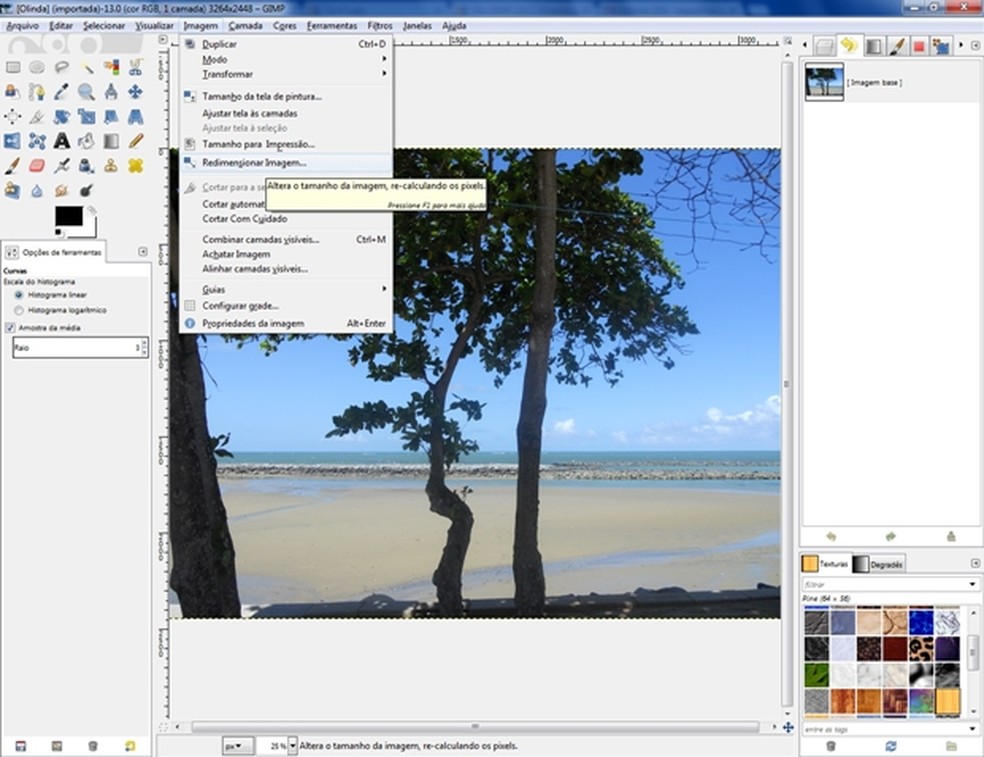Toggle the Amostra da média checkbox
Screen dimensions: 984x757
click(11, 328)
